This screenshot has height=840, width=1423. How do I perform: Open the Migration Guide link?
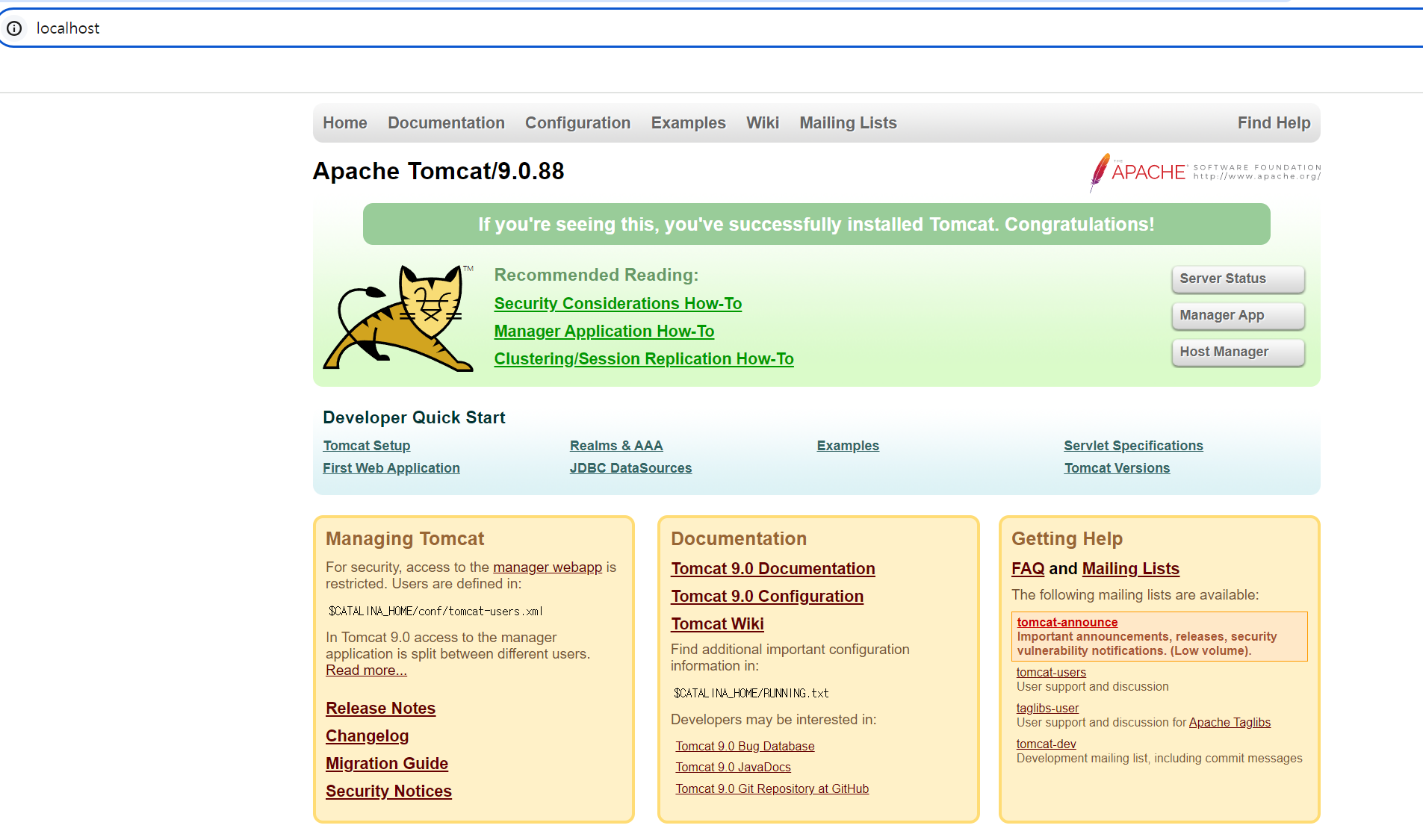pos(387,764)
